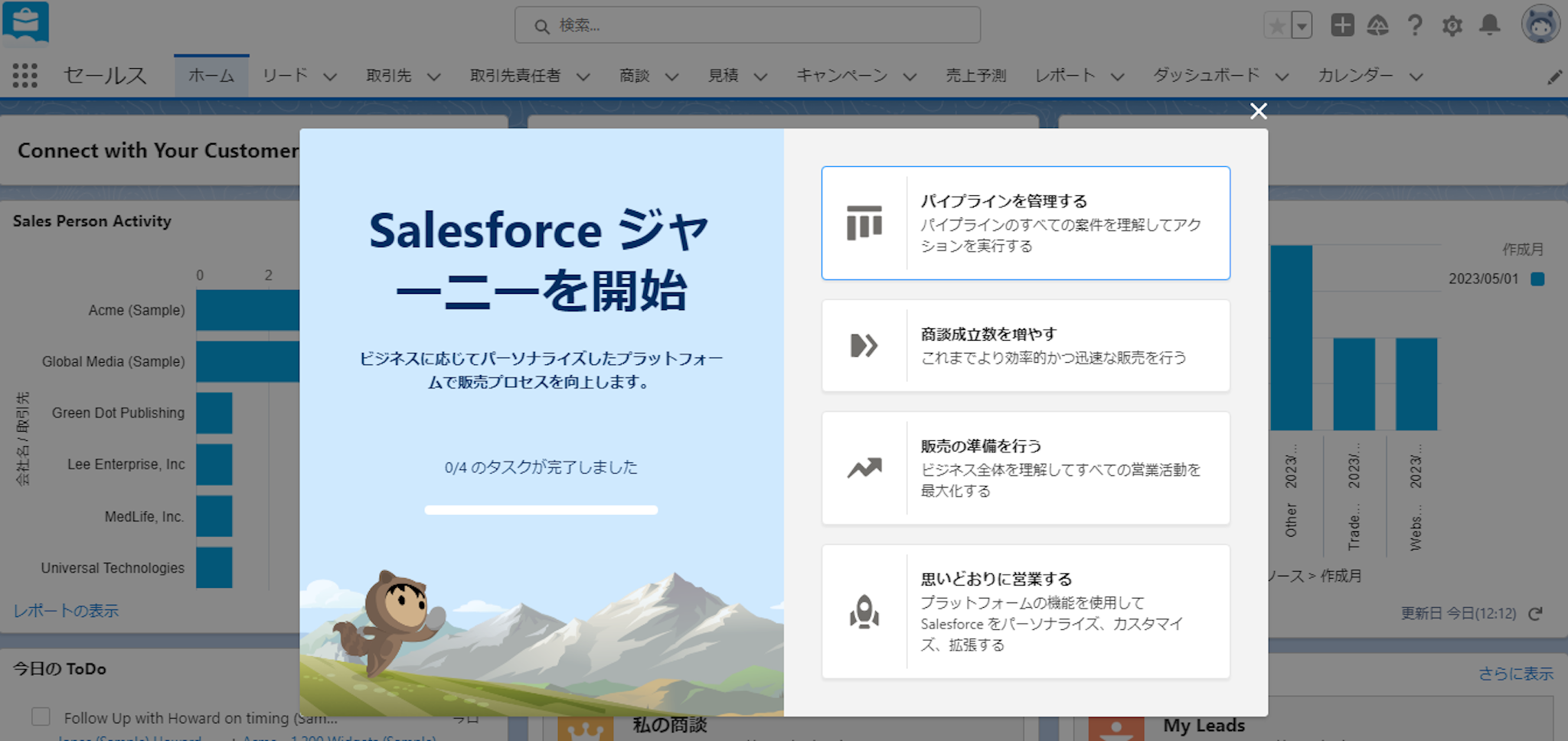Close the Salesforce journey dialog
Image resolution: width=1568 pixels, height=741 pixels.
click(x=1258, y=112)
